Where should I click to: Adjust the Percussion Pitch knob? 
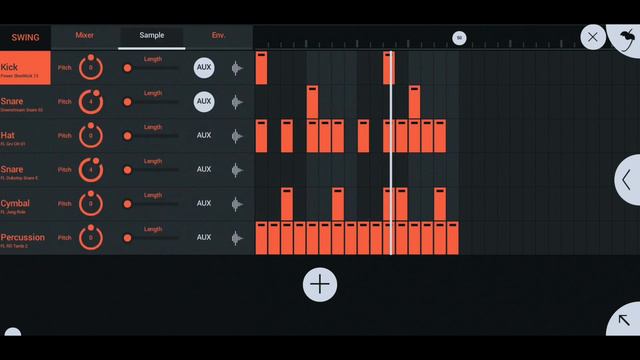91,237
